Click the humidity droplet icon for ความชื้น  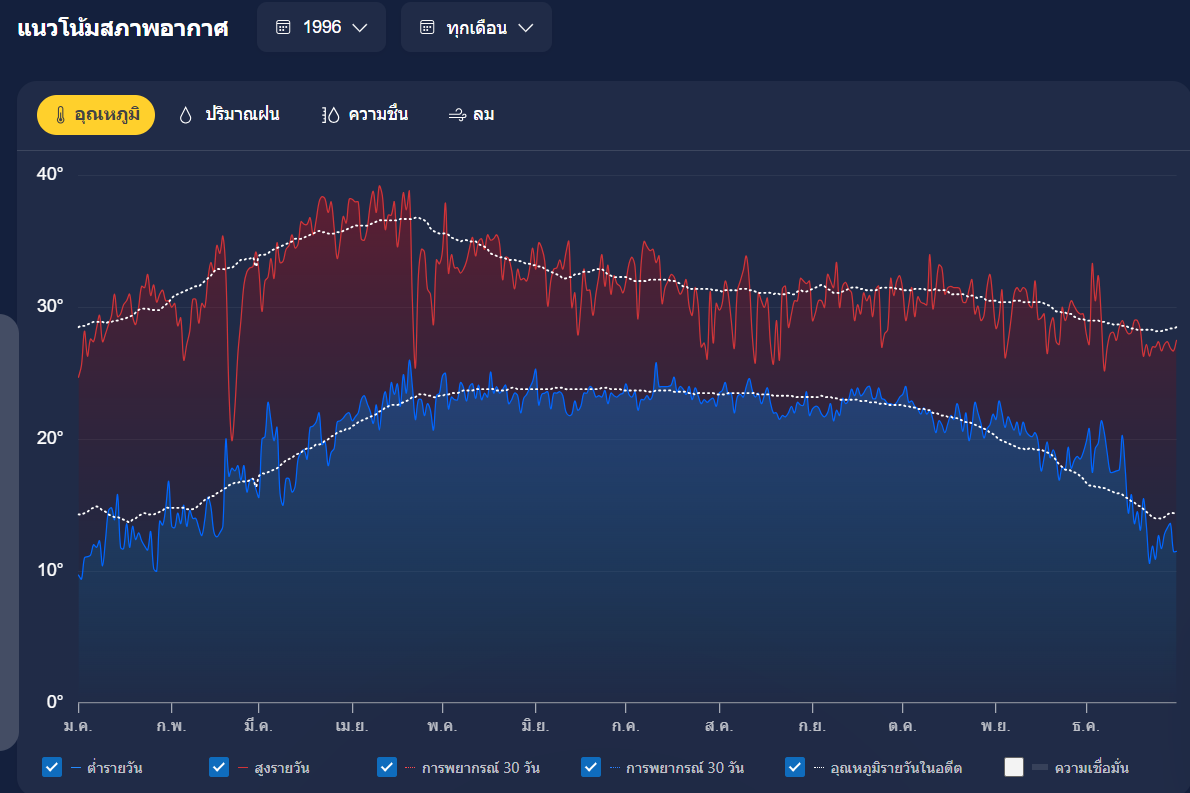[x=331, y=115]
